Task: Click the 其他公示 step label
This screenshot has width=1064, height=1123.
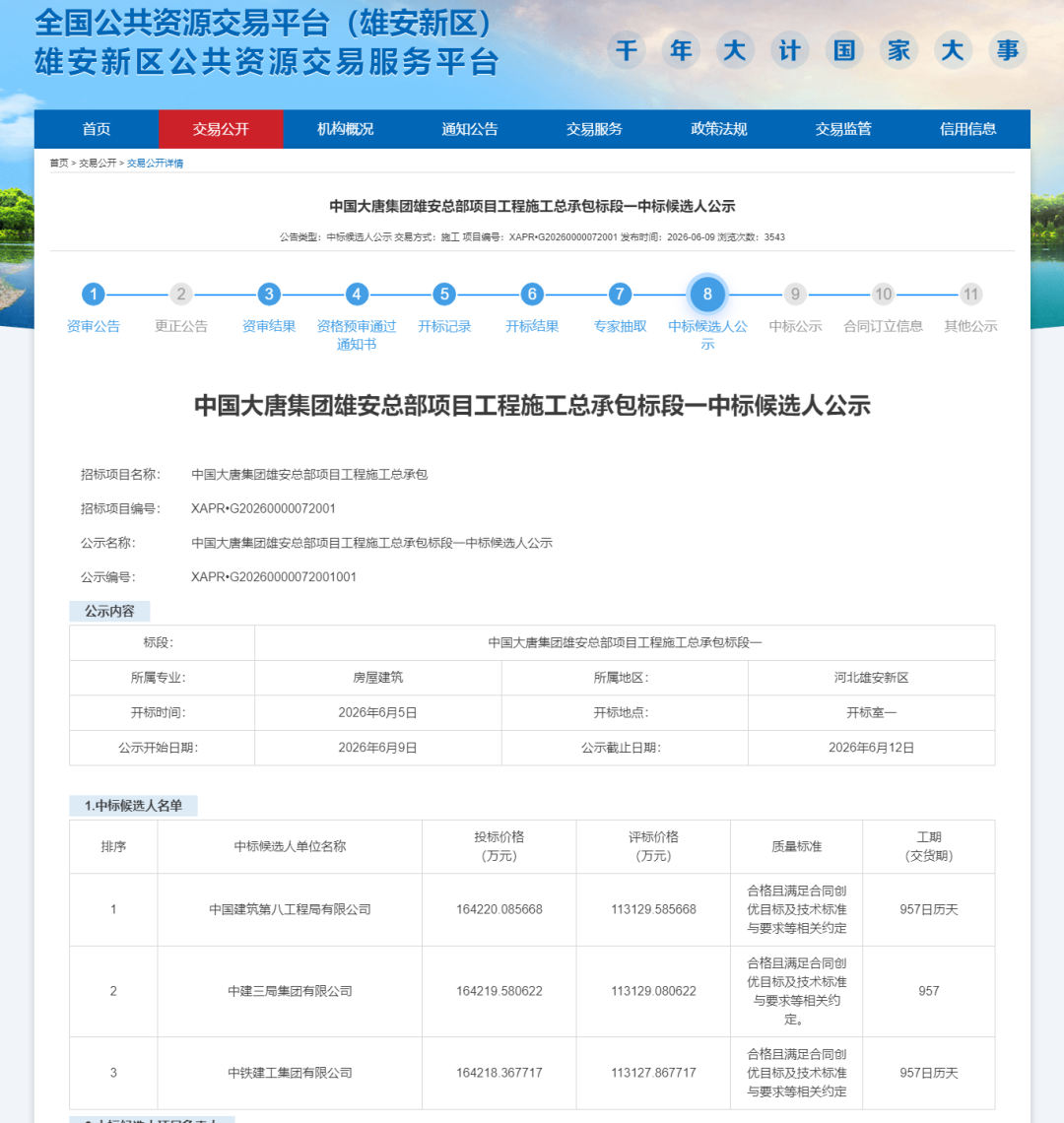Action: [x=970, y=327]
